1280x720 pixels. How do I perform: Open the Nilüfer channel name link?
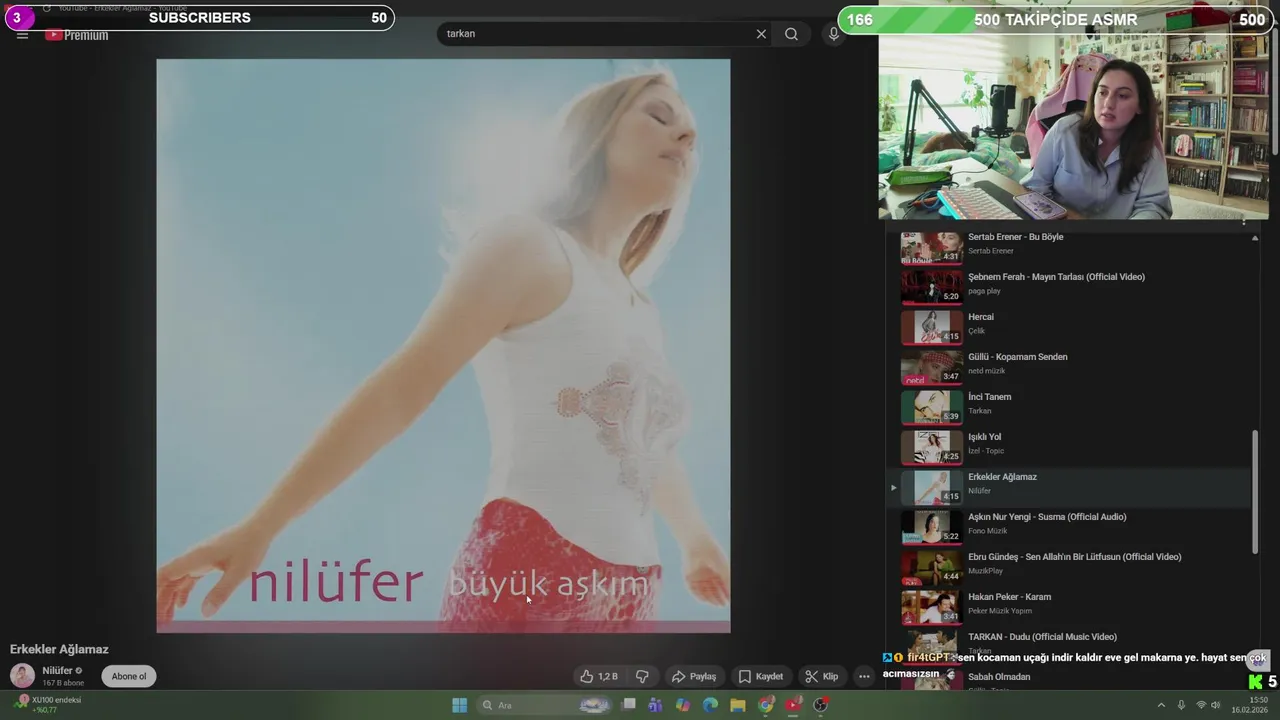[57, 670]
